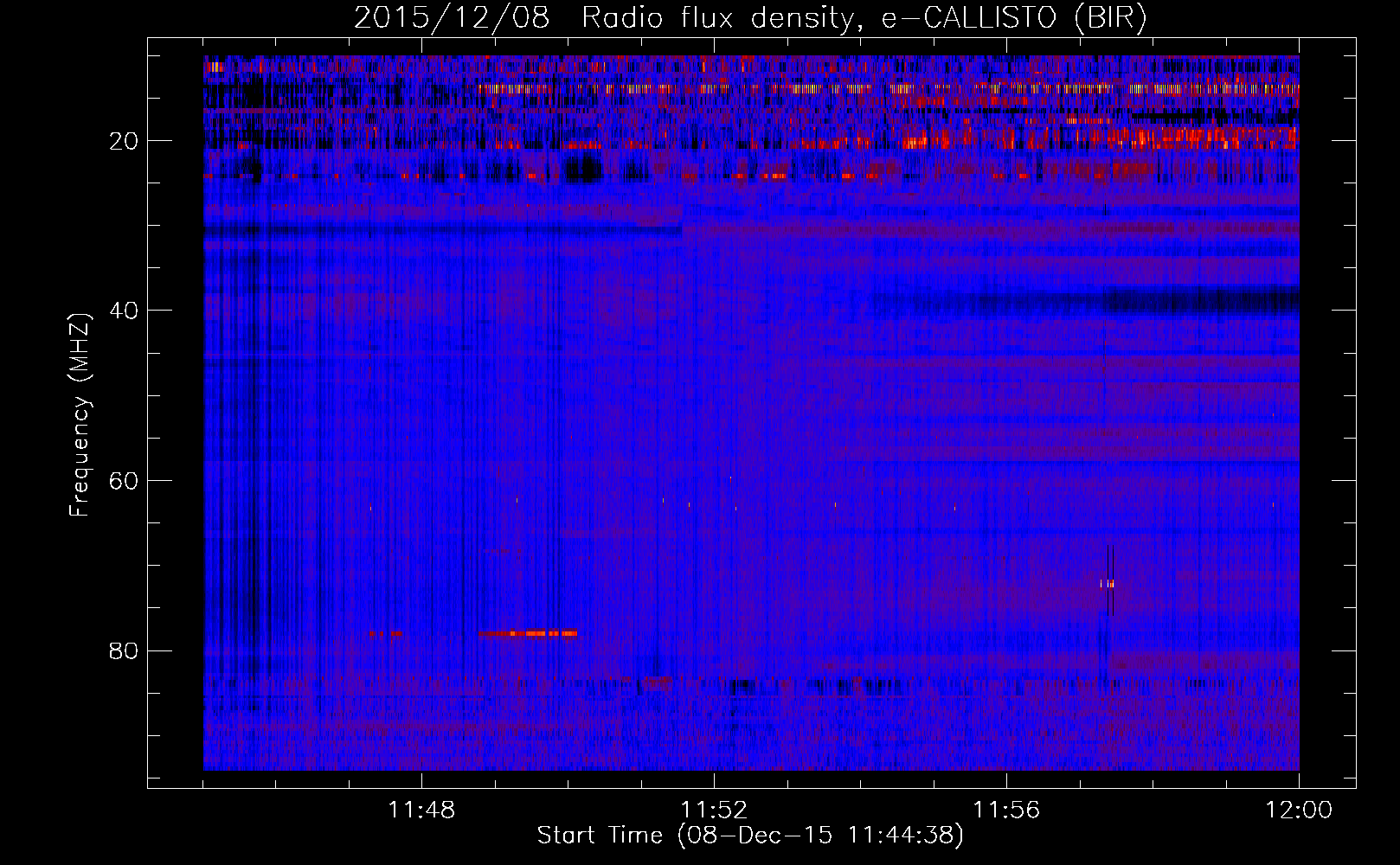Select the 'Frequency (MHZ)' y-axis label

pyautogui.click(x=80, y=415)
